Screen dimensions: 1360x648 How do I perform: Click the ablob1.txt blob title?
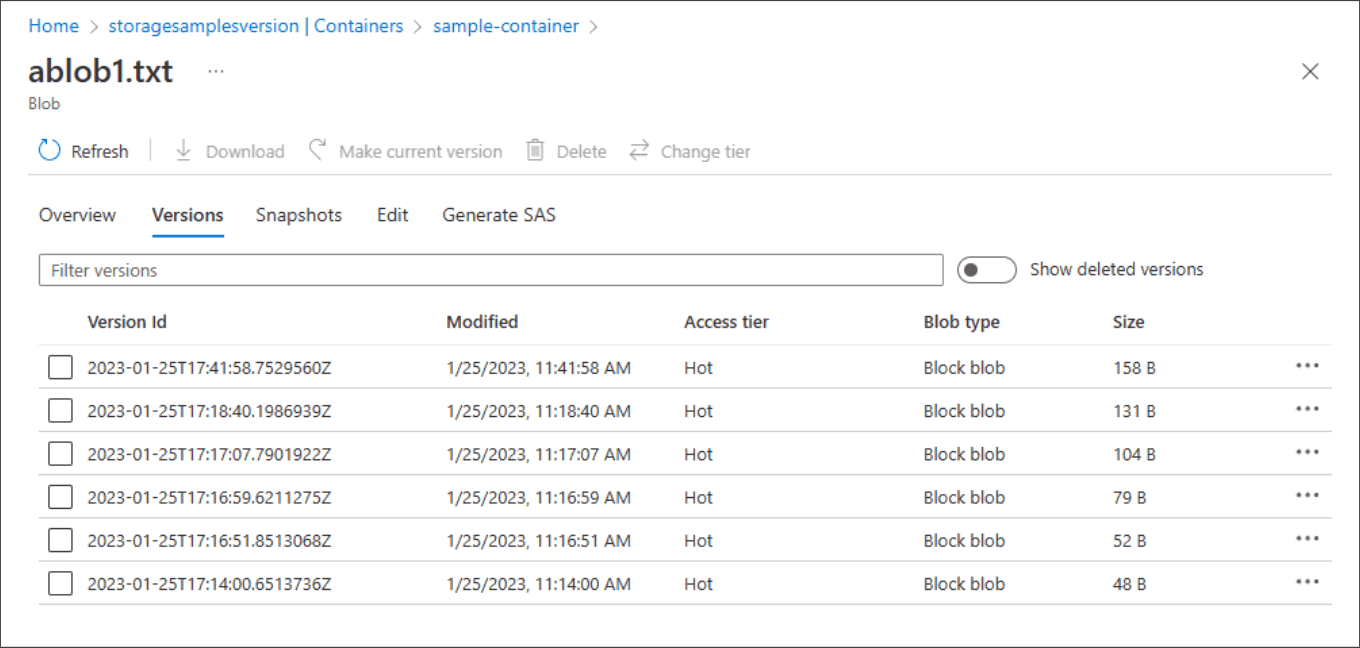pos(101,71)
